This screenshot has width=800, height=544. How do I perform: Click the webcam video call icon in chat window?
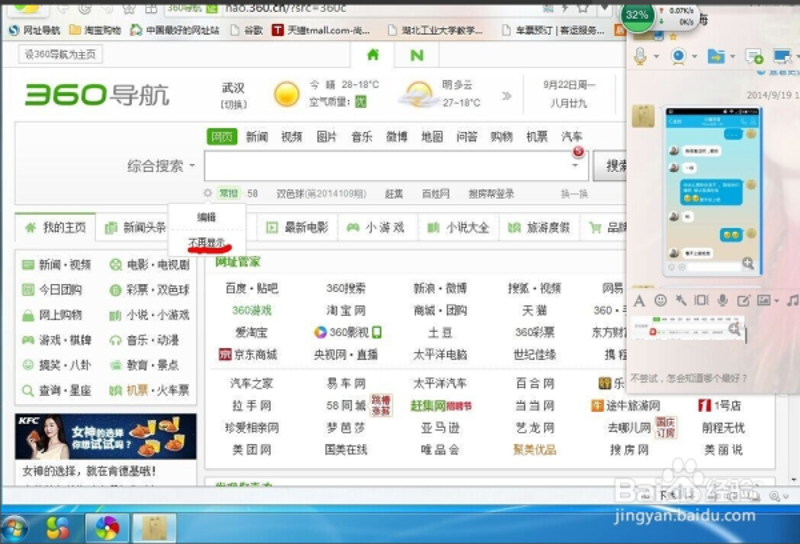click(678, 56)
